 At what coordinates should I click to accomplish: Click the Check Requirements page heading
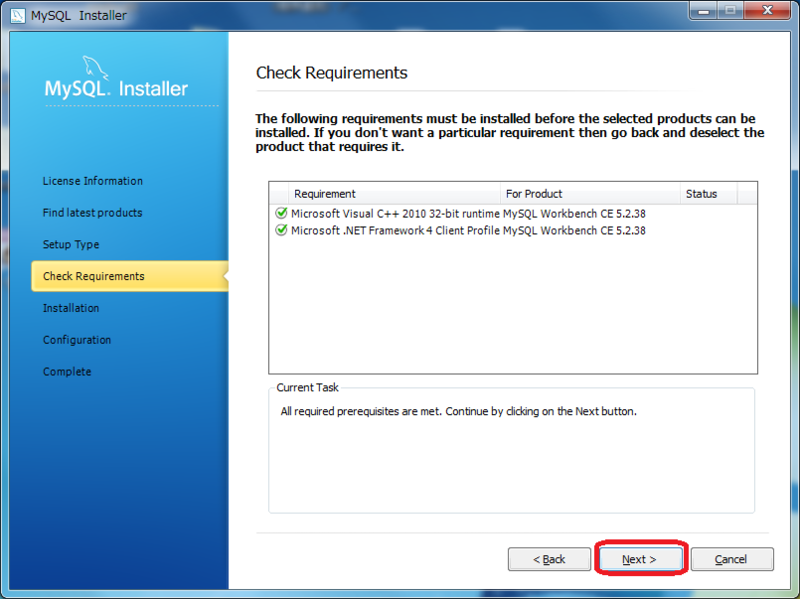click(x=332, y=73)
